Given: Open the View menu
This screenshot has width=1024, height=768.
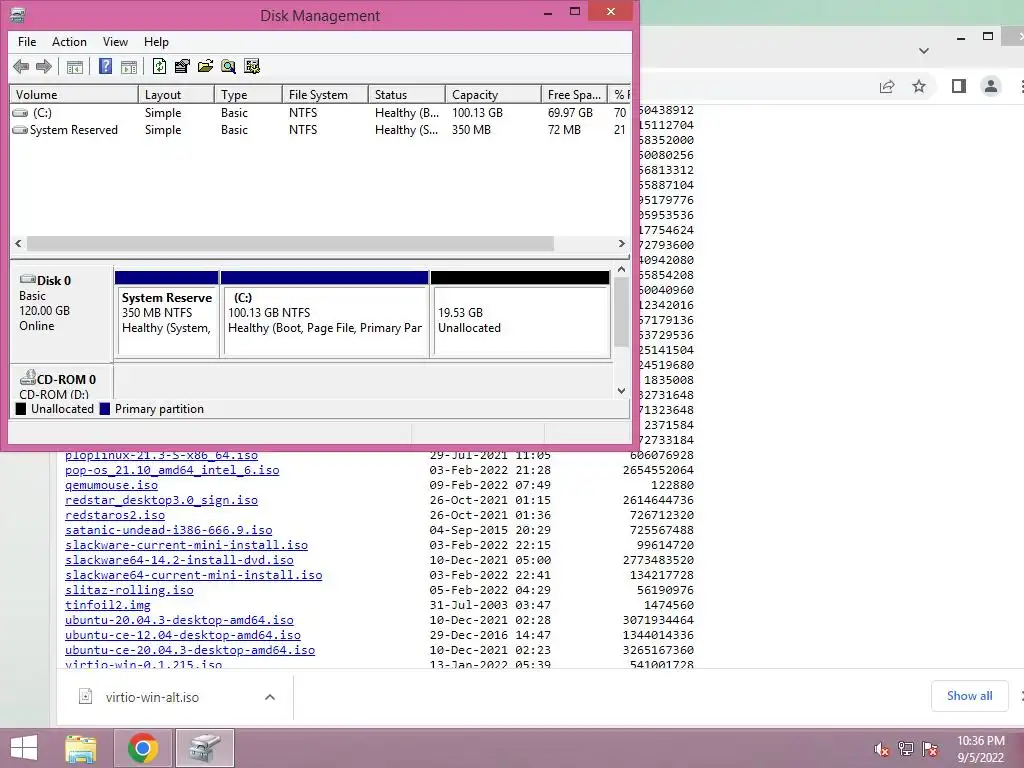Looking at the screenshot, I should [115, 42].
